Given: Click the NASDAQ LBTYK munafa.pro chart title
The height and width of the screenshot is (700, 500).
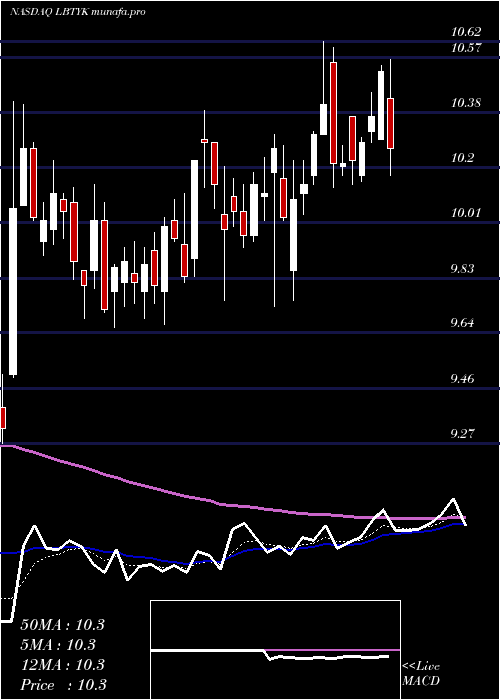Looking at the screenshot, I should [x=78, y=12].
